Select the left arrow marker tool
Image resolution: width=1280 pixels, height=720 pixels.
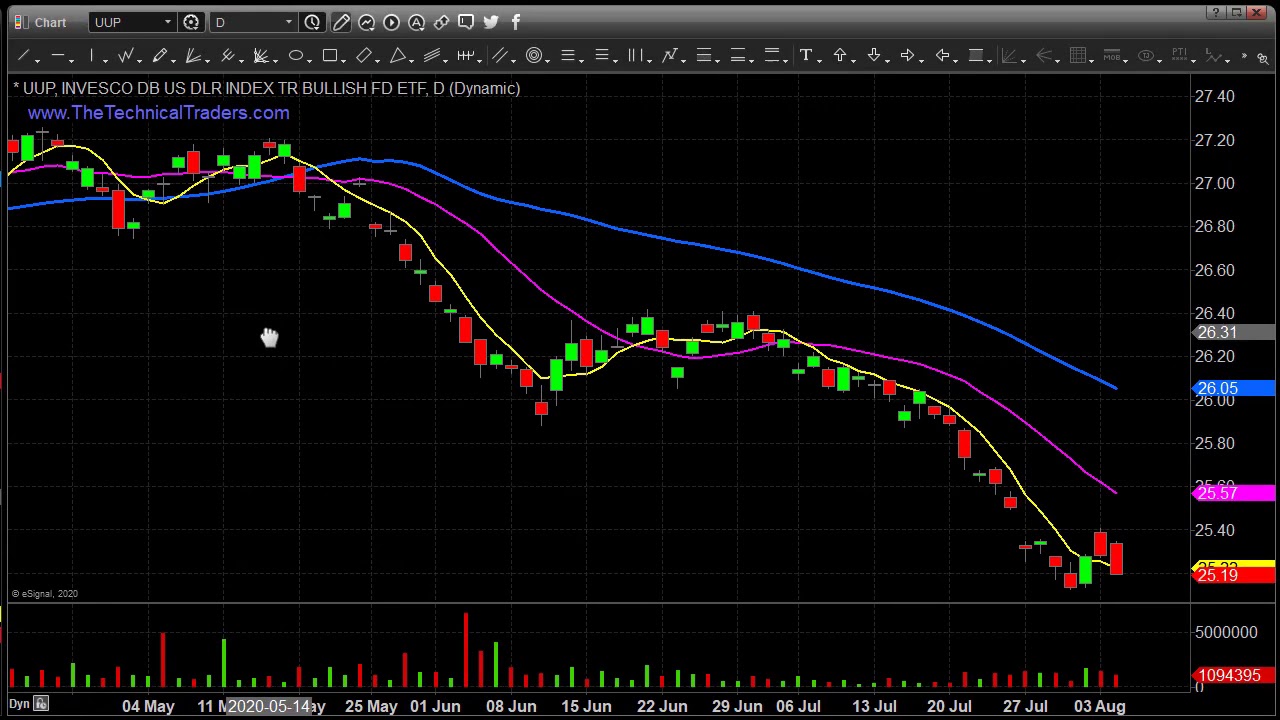coord(942,56)
